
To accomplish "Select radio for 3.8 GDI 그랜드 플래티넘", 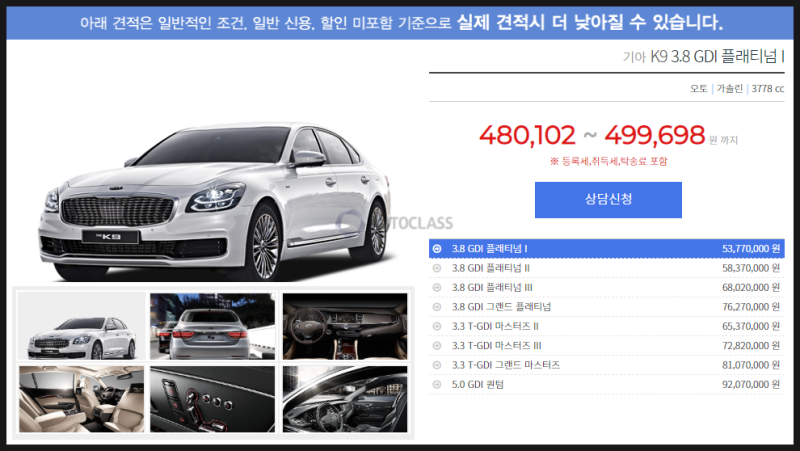I will (437, 307).
